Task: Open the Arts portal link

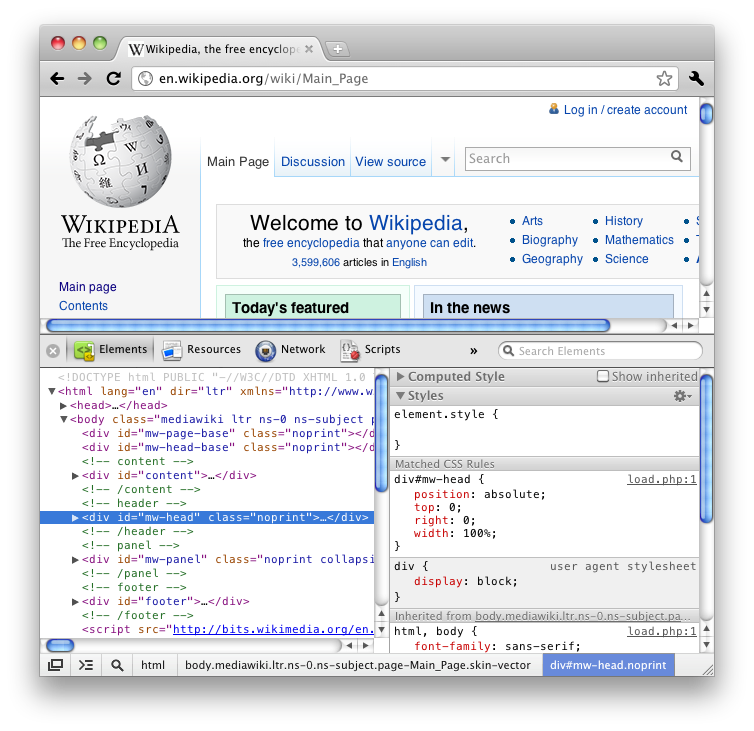Action: pyautogui.click(x=532, y=221)
